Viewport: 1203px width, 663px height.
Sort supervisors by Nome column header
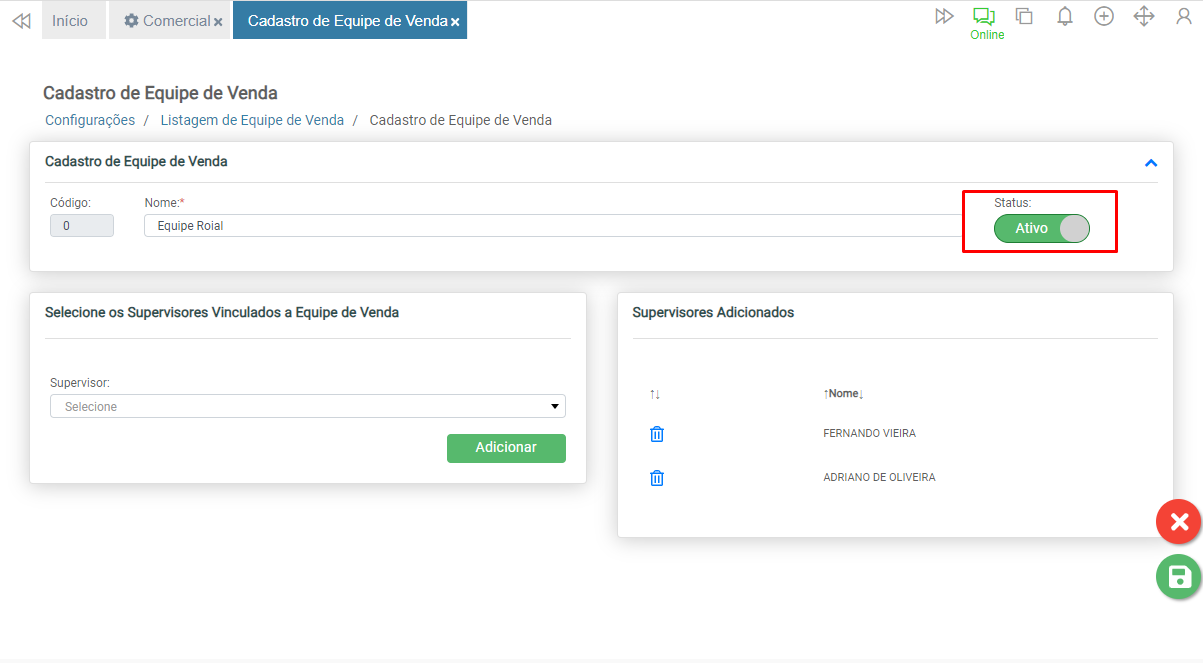(x=843, y=394)
